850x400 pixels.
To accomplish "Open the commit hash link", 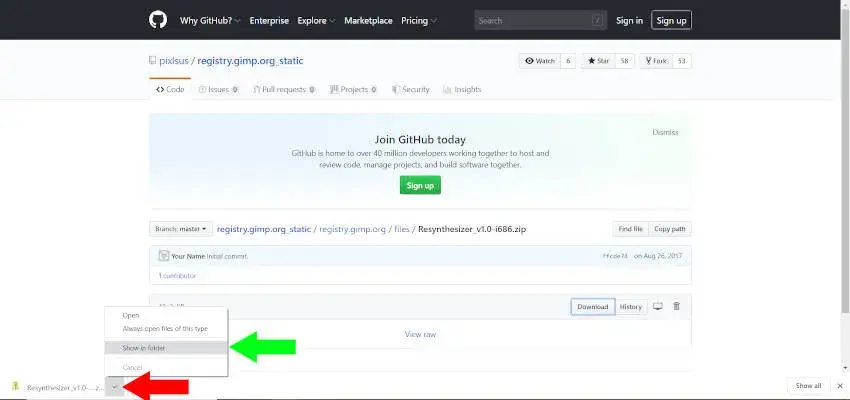I will point(615,256).
